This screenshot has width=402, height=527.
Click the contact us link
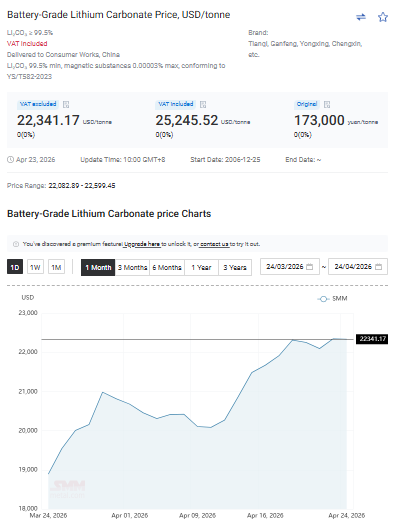(x=214, y=244)
